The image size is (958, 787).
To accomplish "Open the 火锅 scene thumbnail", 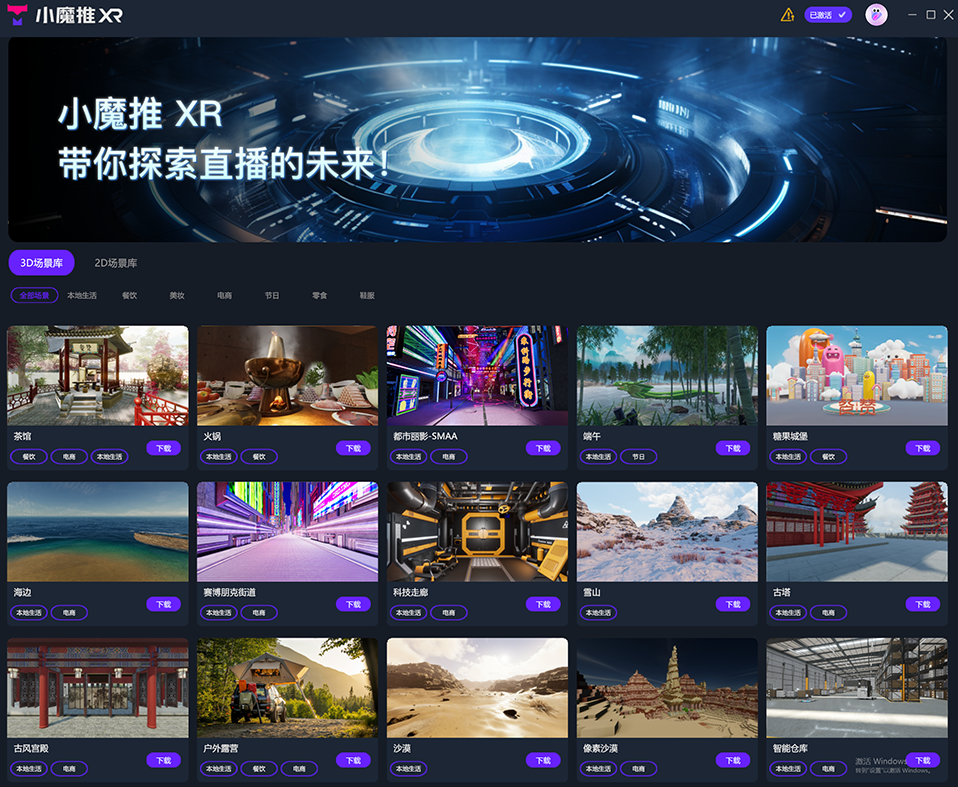I will click(287, 375).
